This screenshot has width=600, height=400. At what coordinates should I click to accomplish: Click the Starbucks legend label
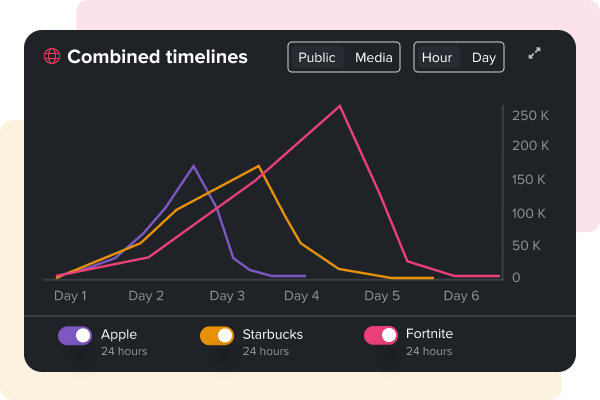click(272, 335)
